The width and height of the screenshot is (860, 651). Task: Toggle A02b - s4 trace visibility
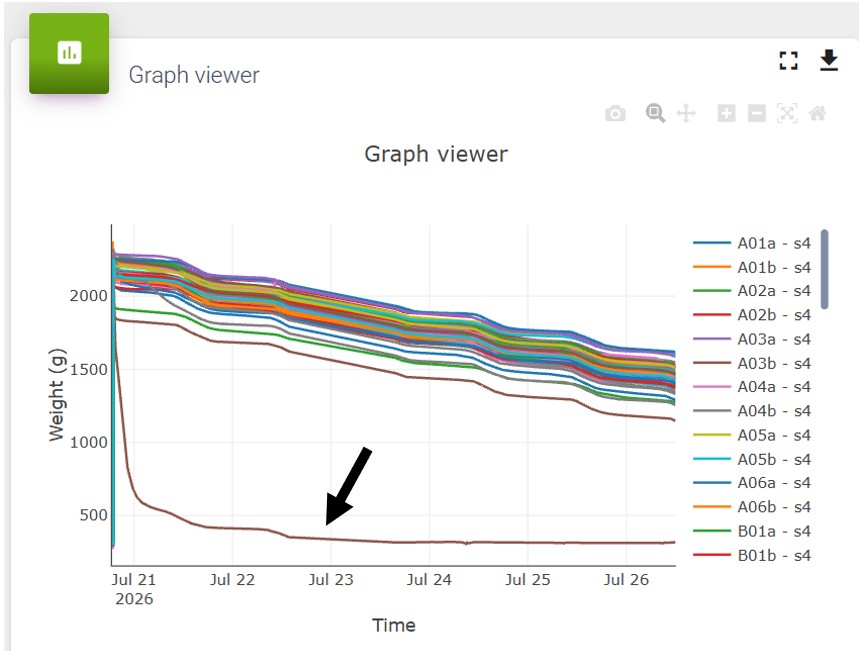point(752,315)
